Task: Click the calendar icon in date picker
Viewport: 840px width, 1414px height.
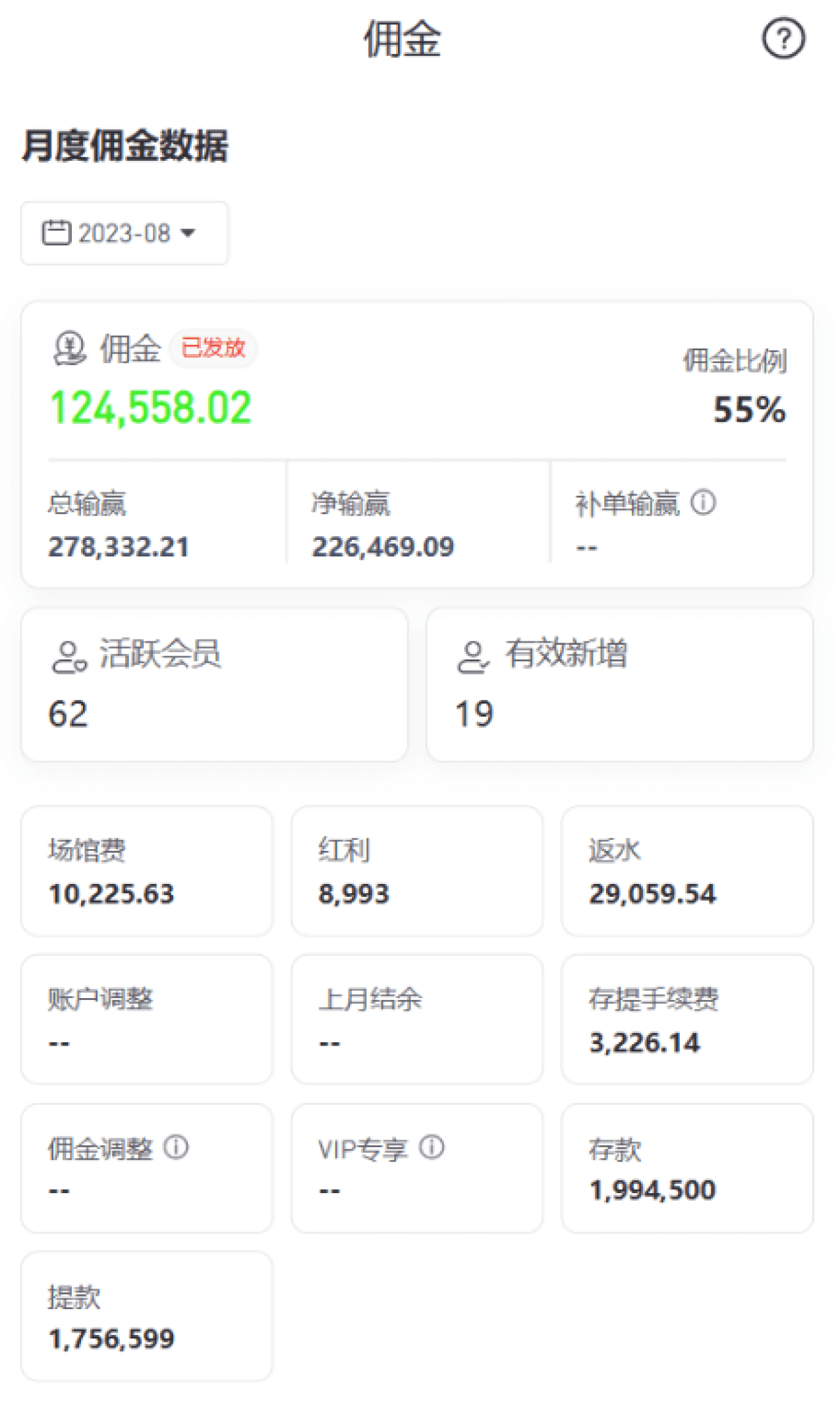Action: click(x=56, y=233)
